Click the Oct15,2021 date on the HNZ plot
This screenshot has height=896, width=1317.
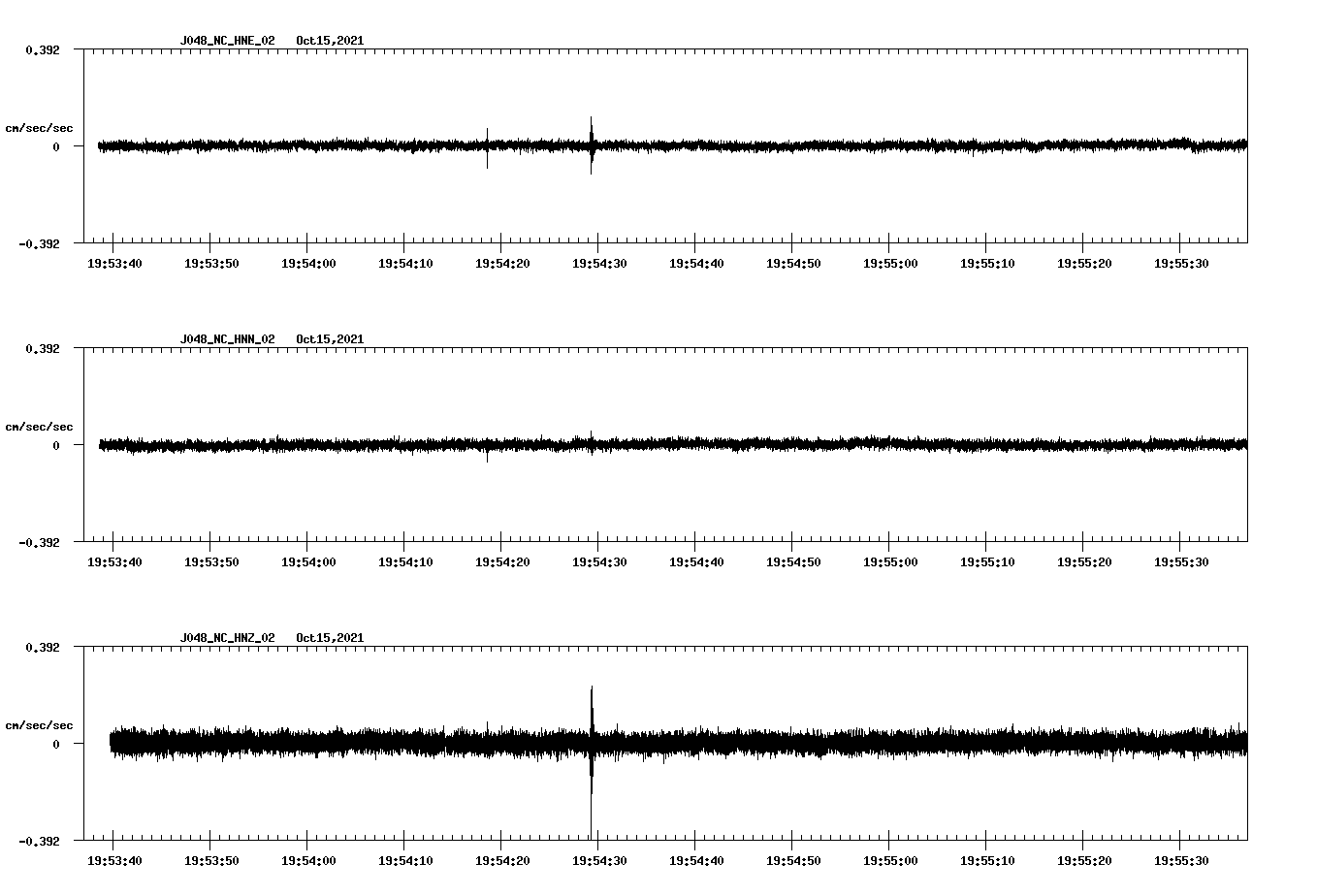tap(330, 638)
